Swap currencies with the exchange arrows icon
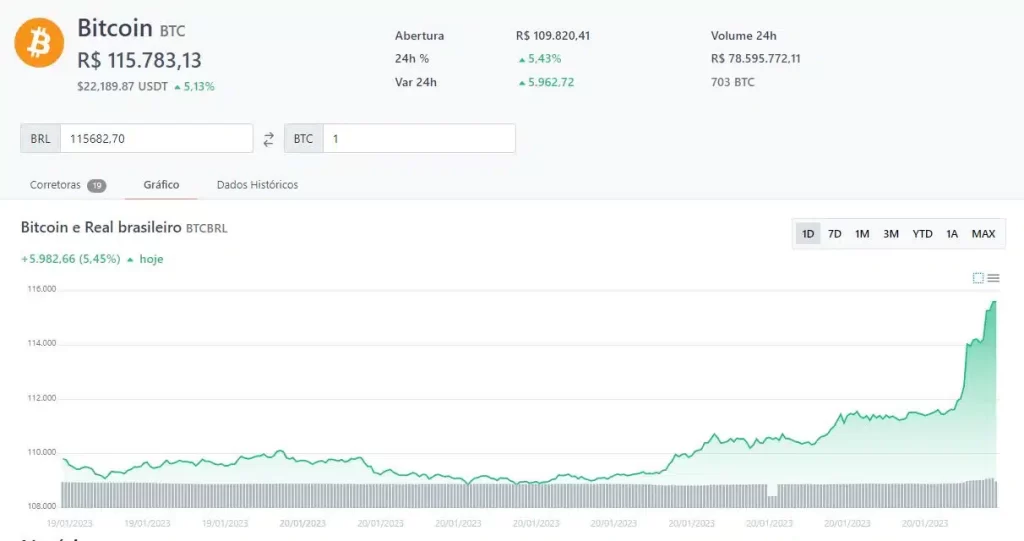This screenshot has width=1024, height=541. point(268,139)
